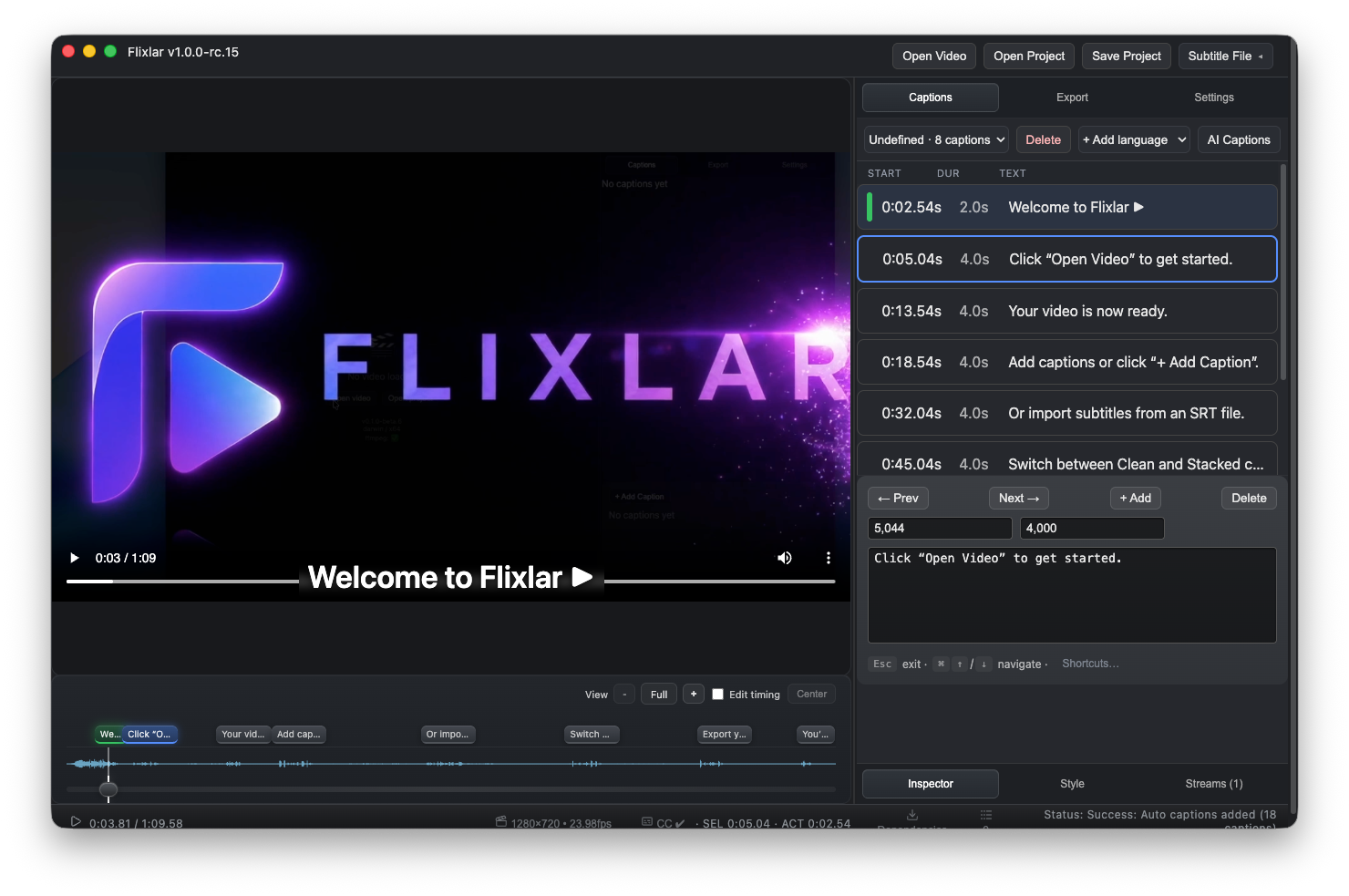Image resolution: width=1349 pixels, height=896 pixels.
Task: Play the video in the preview player
Action: pyautogui.click(x=75, y=558)
